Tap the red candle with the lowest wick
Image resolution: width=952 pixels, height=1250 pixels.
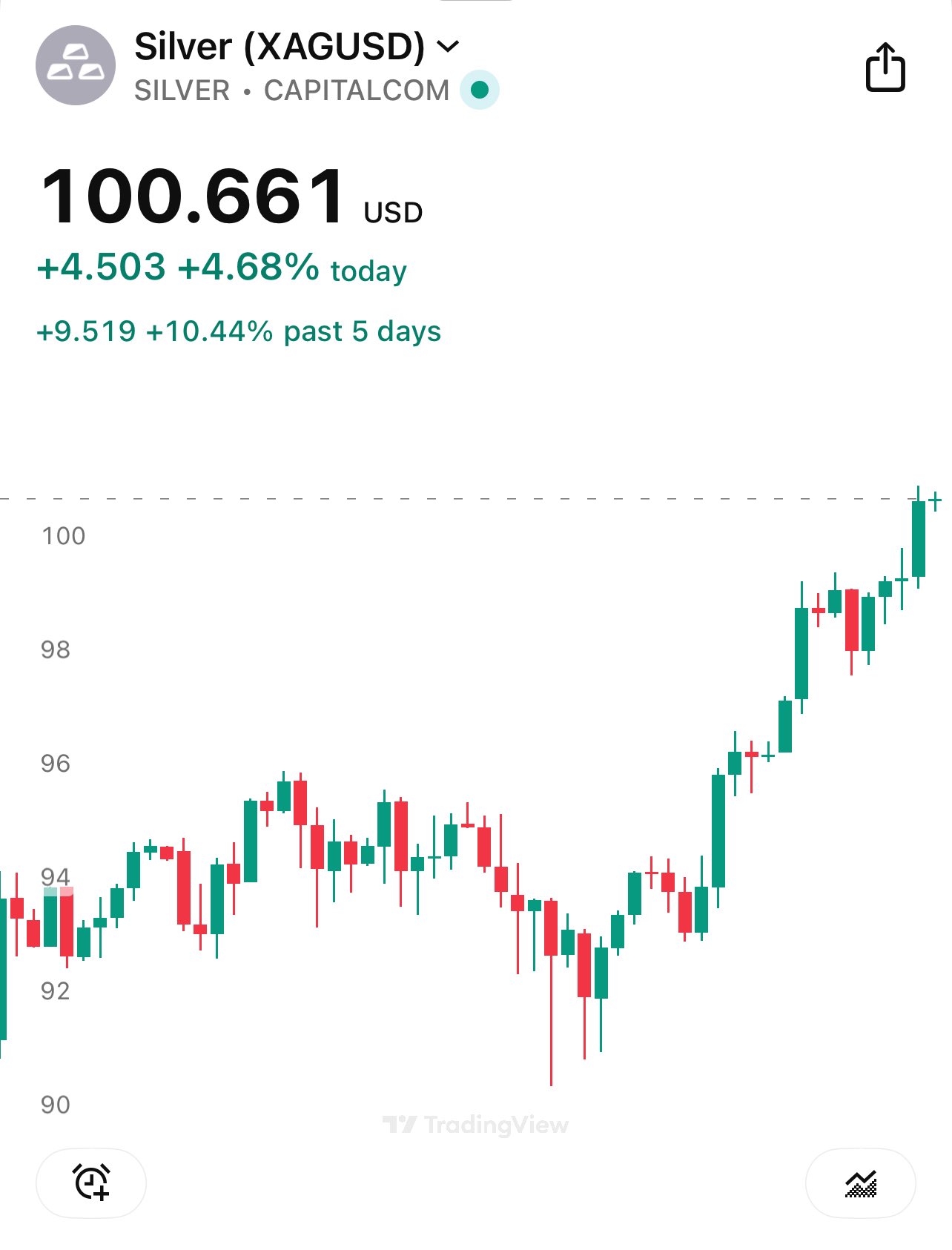click(x=551, y=964)
